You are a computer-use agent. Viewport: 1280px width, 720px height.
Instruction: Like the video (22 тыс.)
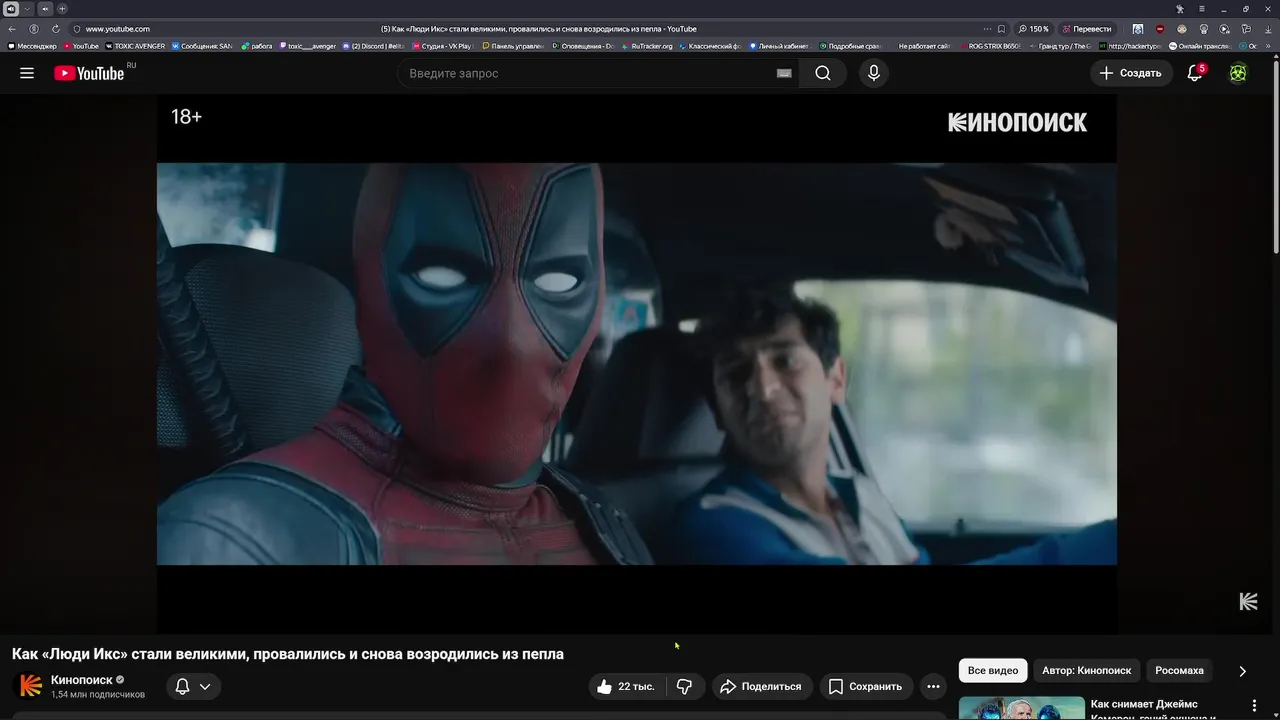[x=626, y=686]
